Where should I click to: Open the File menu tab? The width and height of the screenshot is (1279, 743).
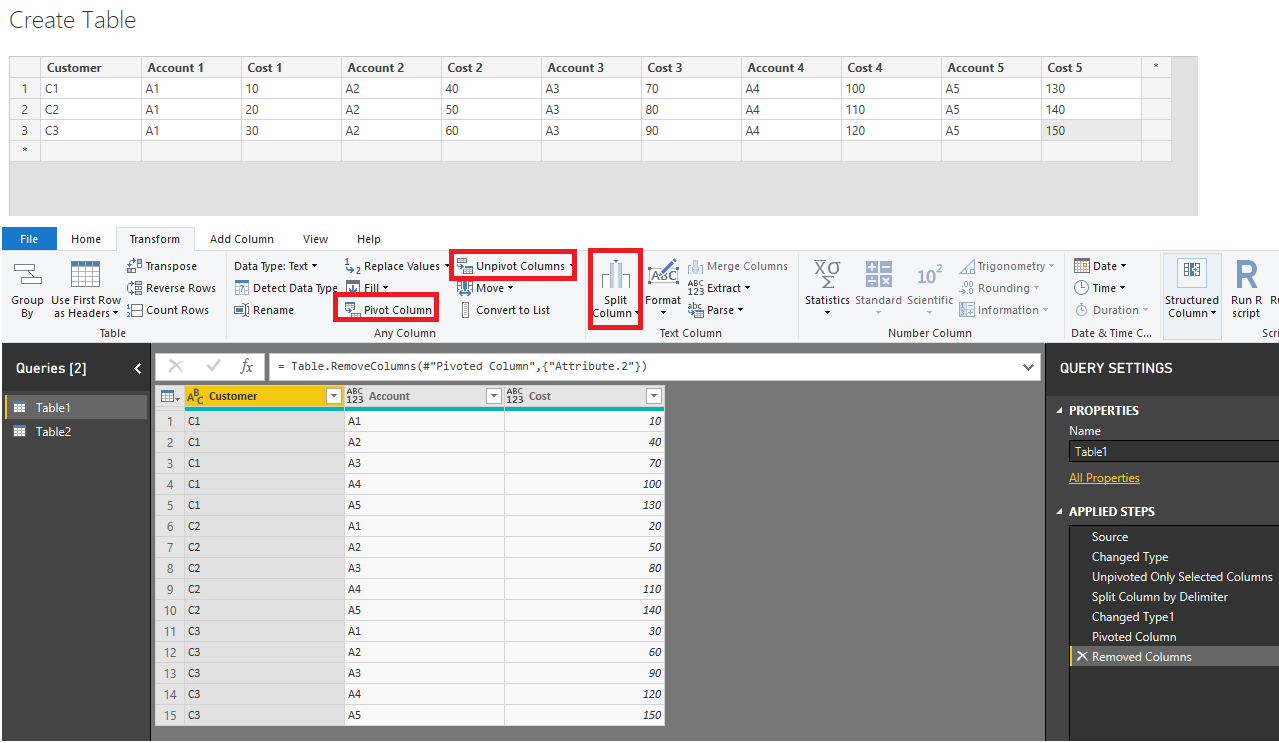[x=29, y=239]
